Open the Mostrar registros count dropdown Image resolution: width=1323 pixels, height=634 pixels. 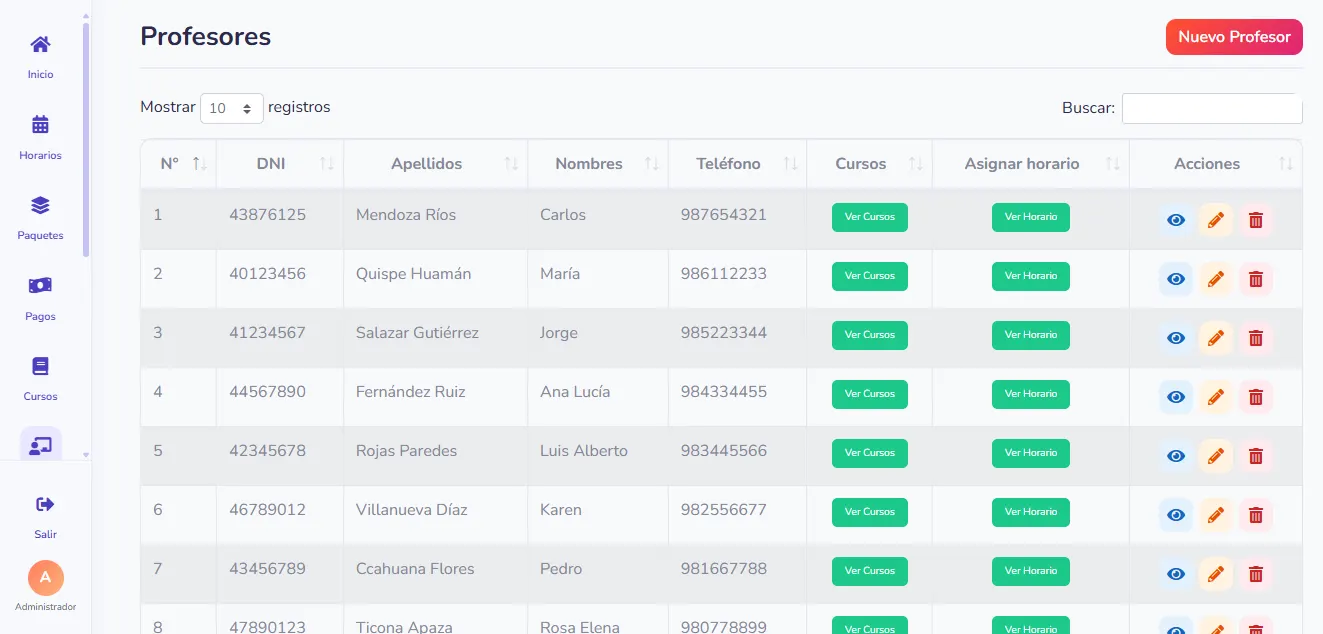(x=232, y=108)
